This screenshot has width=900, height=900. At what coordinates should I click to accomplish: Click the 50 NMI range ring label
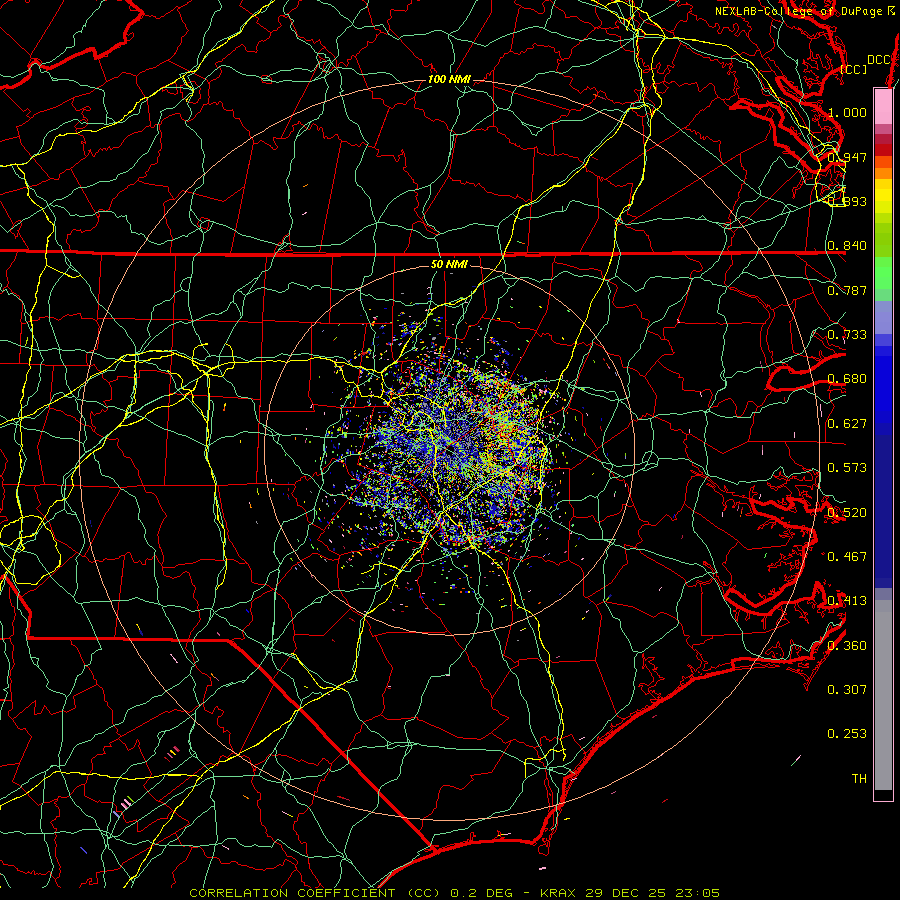click(x=449, y=264)
